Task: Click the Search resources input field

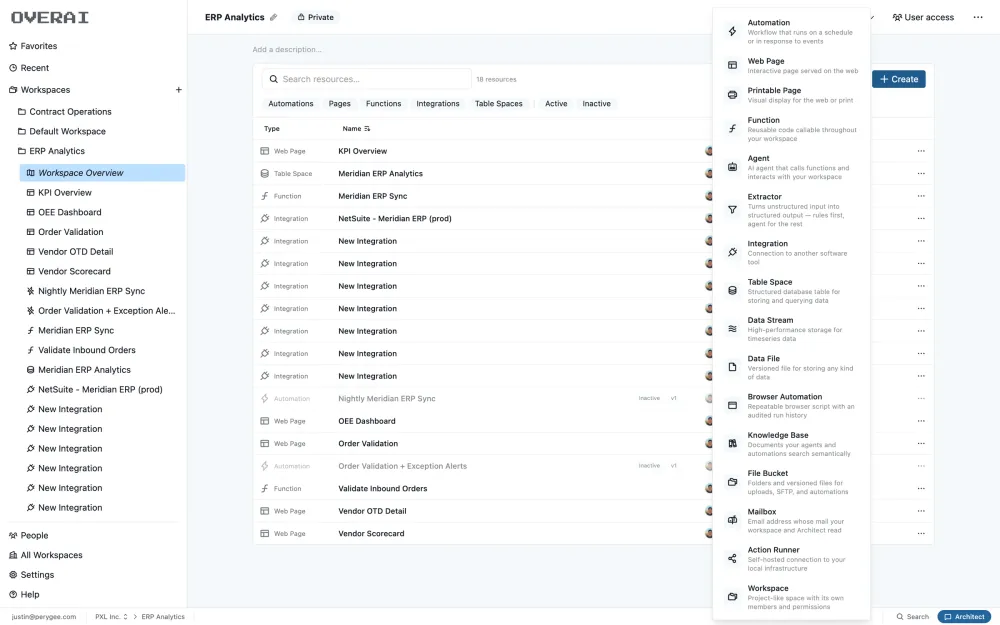Action: coord(367,79)
